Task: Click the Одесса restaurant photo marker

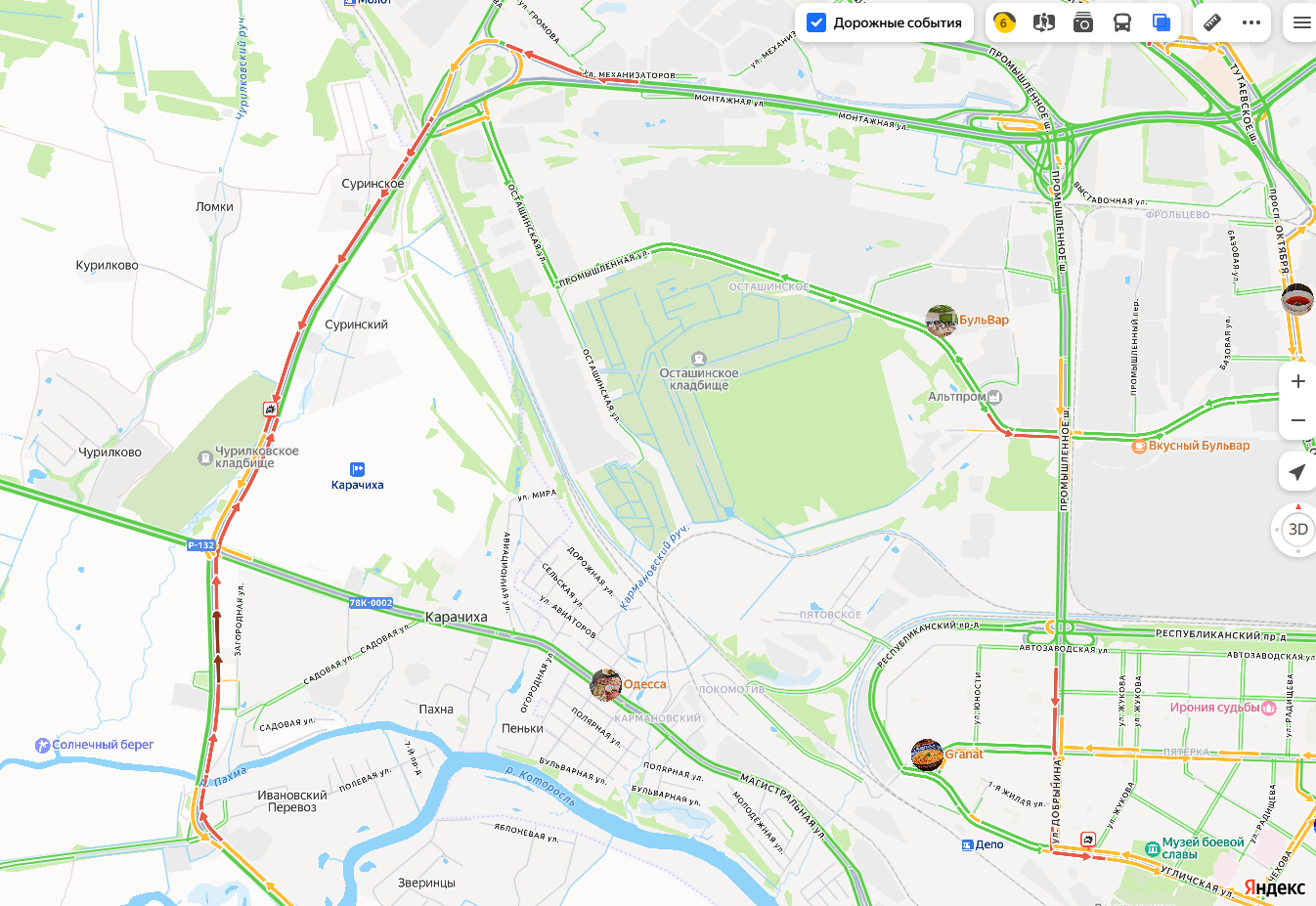Action: [606, 685]
